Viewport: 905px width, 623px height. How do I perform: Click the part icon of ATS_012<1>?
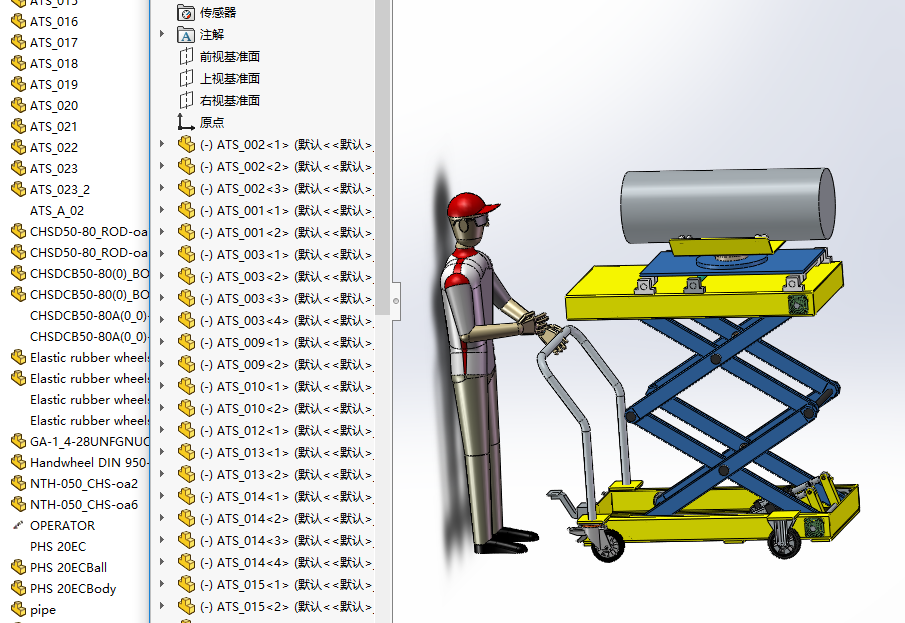(186, 430)
